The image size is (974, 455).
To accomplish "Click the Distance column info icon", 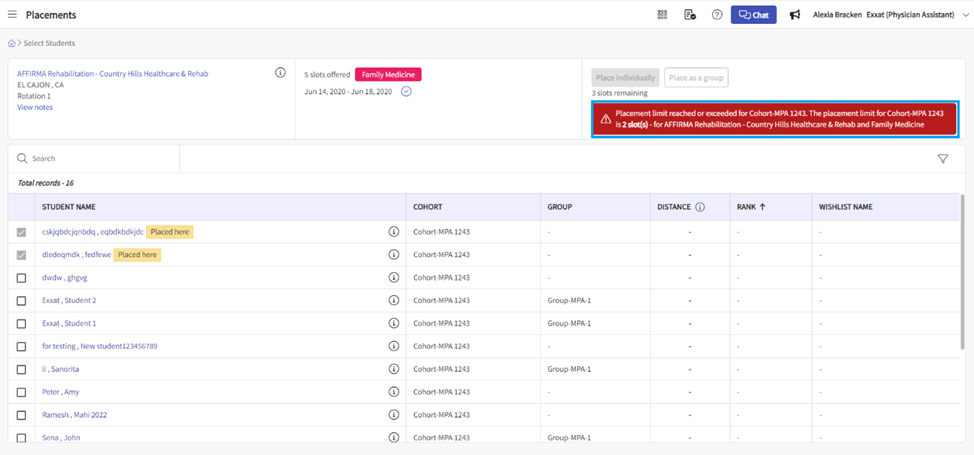I will [x=700, y=207].
